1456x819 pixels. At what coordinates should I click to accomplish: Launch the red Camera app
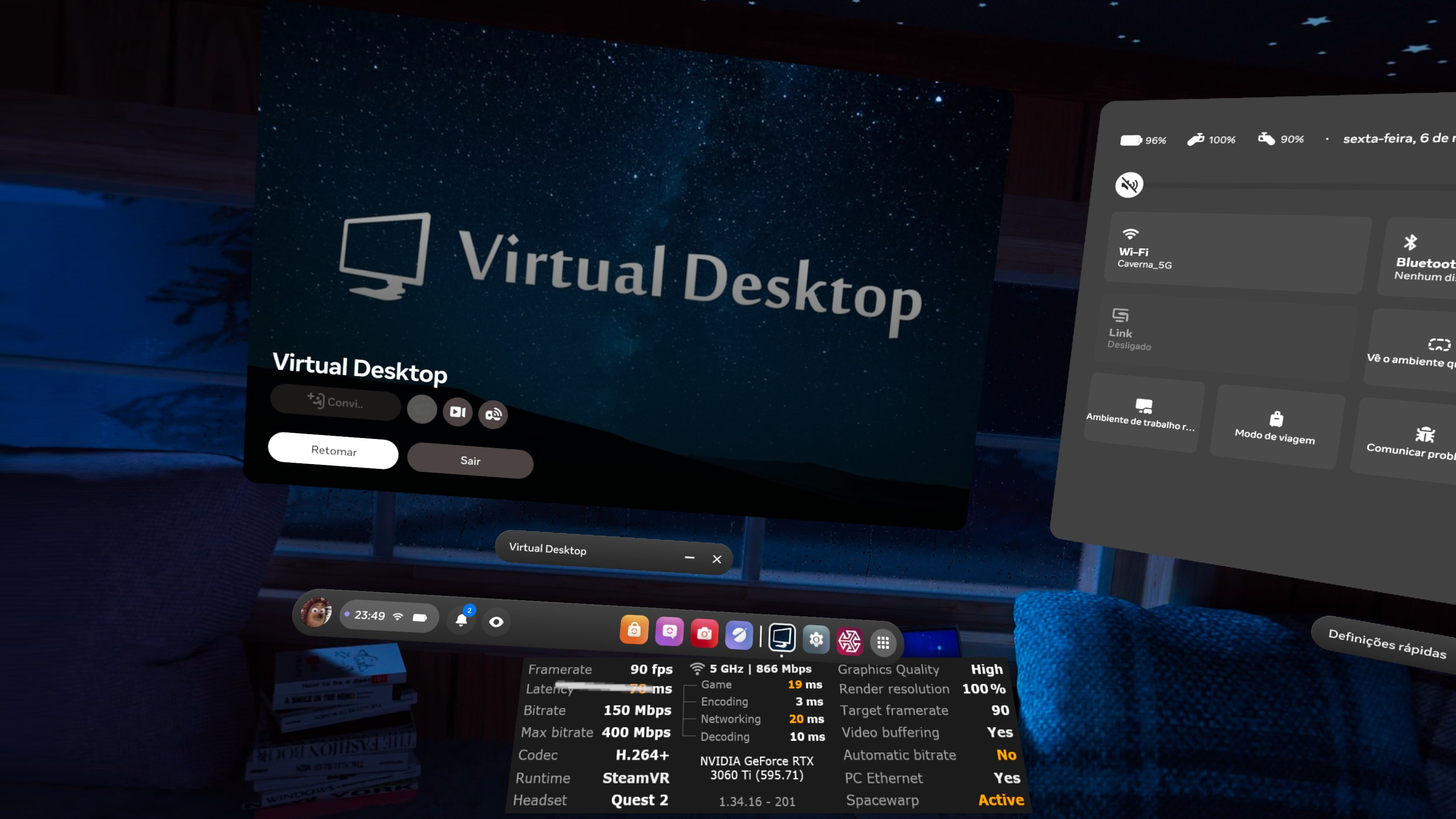pyautogui.click(x=704, y=633)
